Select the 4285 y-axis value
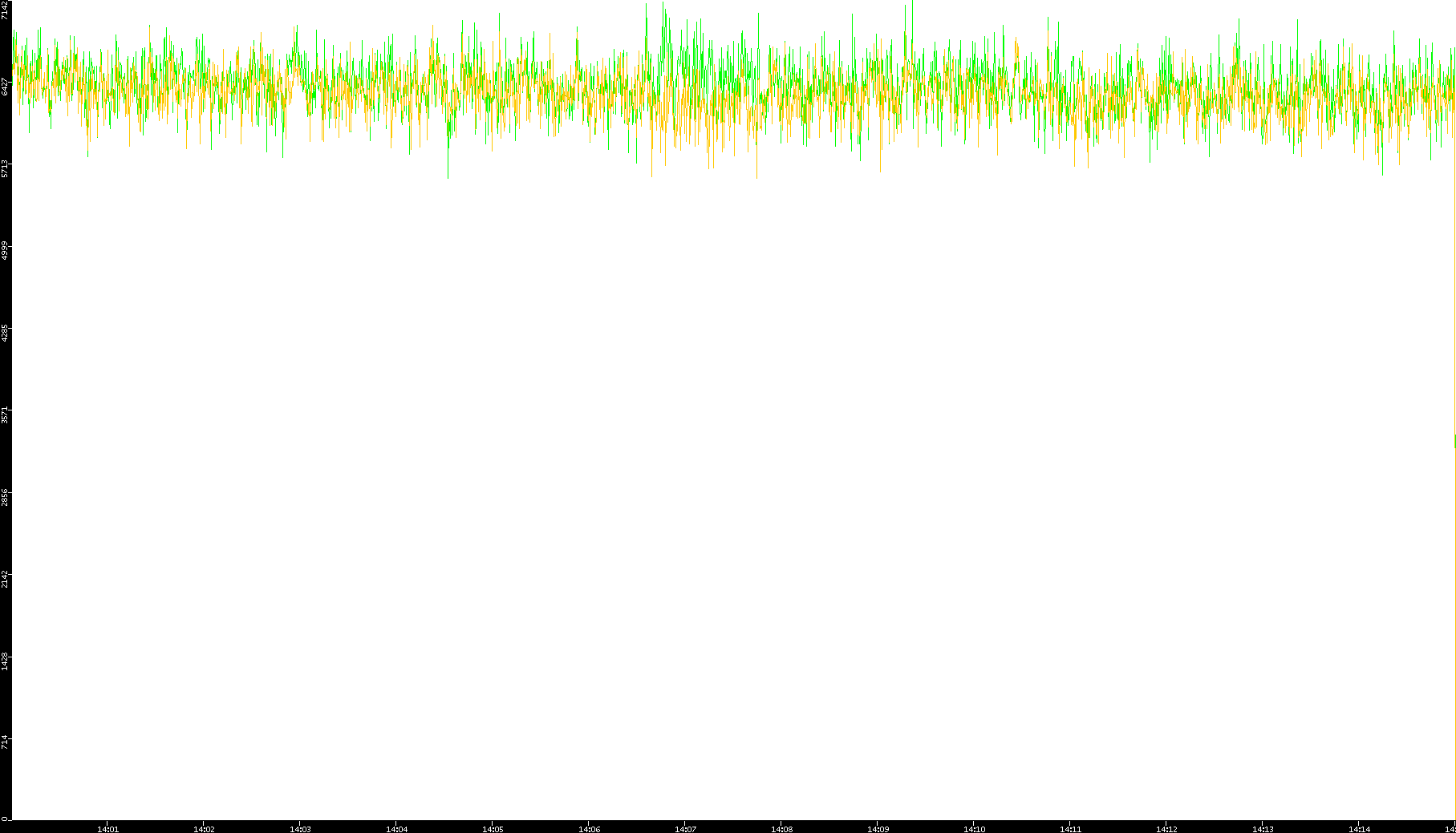Viewport: 1456px width, 833px height. click(6, 334)
